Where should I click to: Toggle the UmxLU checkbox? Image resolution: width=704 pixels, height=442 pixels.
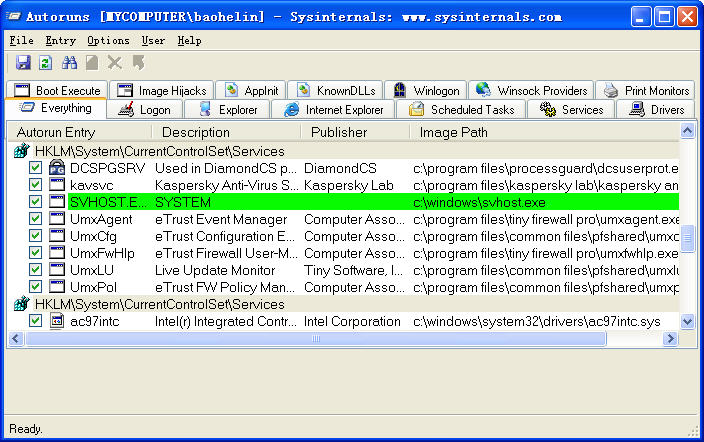pyautogui.click(x=35, y=270)
